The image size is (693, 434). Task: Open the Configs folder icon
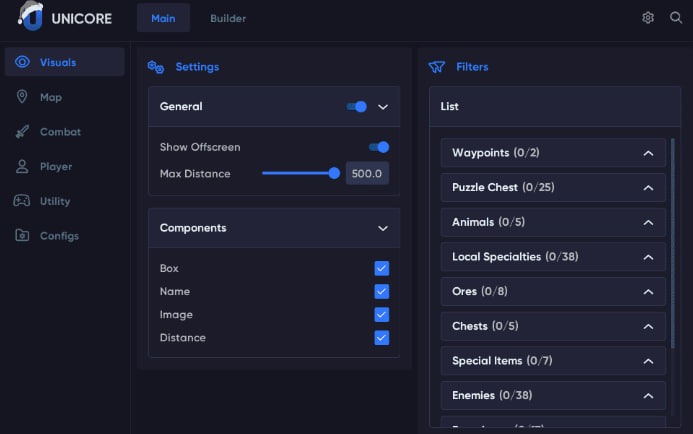22,236
